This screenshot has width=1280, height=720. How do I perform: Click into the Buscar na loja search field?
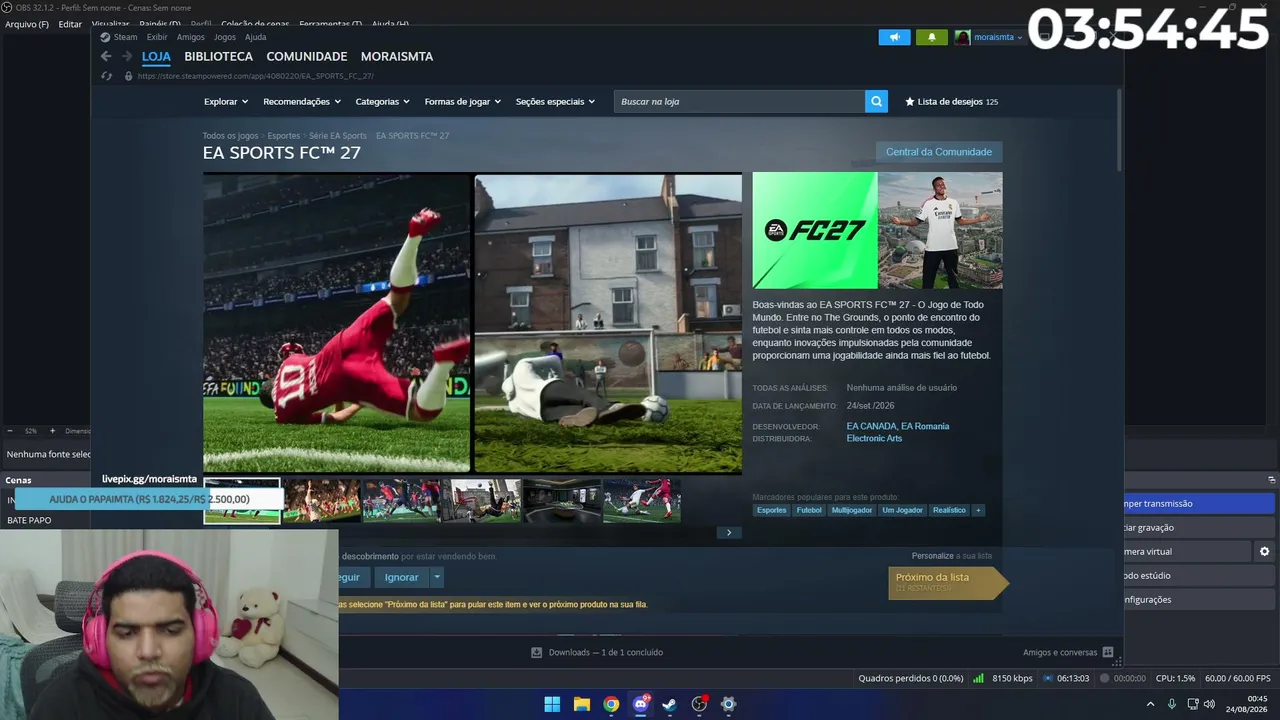click(x=740, y=101)
